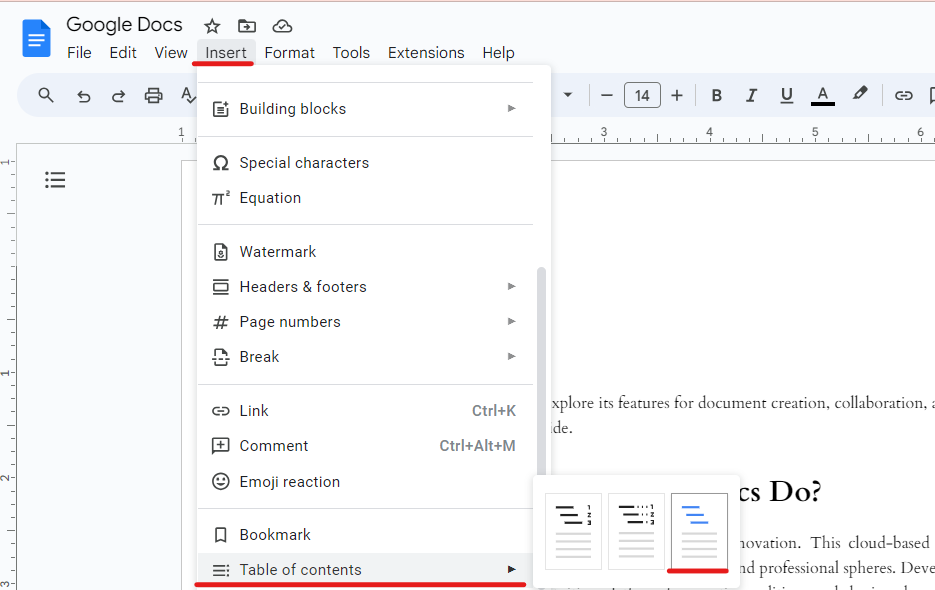Toggle bold formatting
Image resolution: width=935 pixels, height=590 pixels.
(716, 96)
